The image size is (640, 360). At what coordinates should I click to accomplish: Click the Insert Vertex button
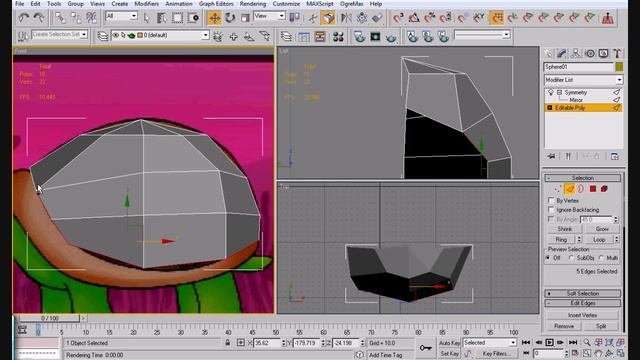(x=582, y=315)
